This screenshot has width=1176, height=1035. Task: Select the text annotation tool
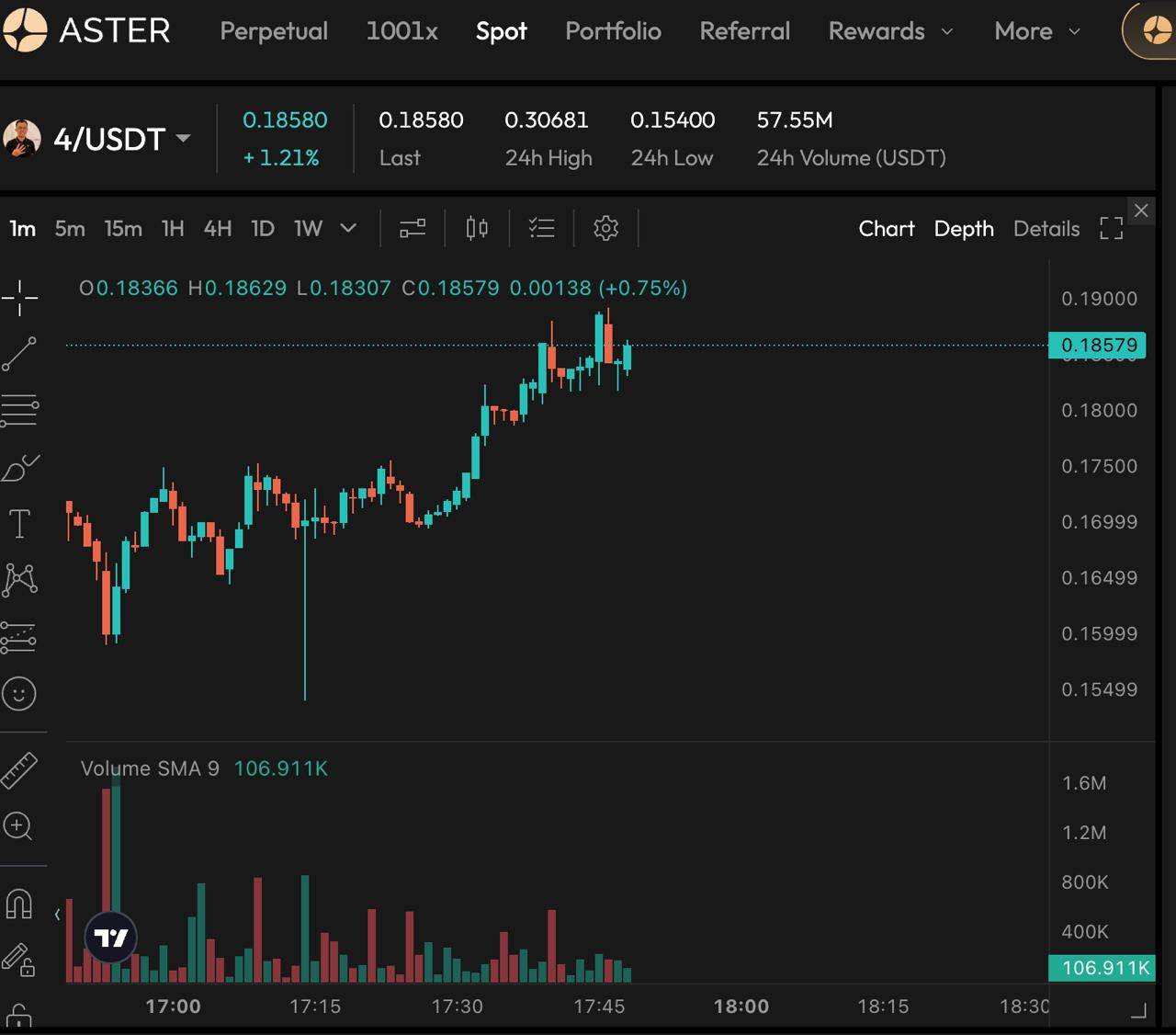click(x=19, y=524)
